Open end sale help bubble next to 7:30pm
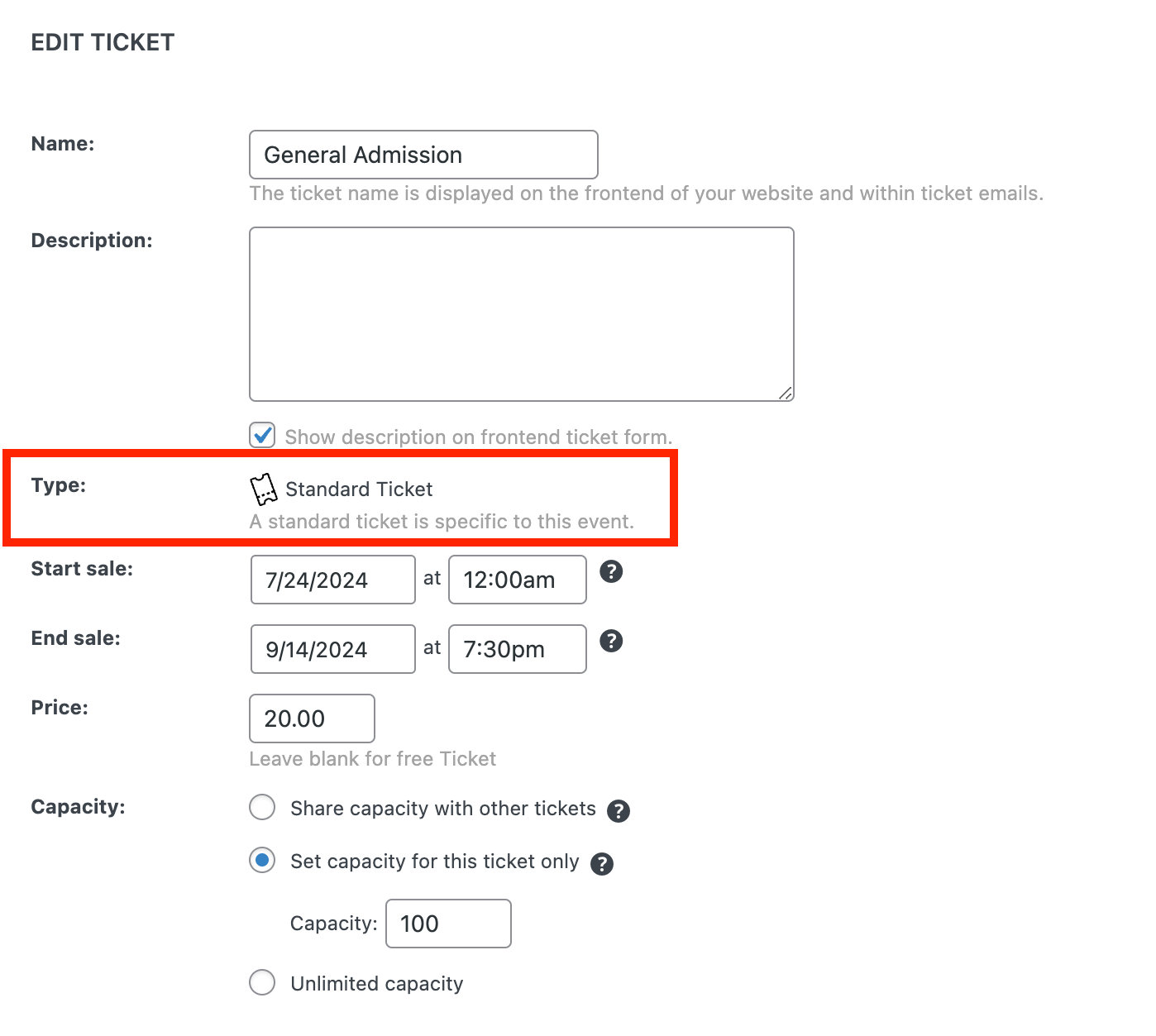Screen dimensions: 1156x1036 pos(611,641)
